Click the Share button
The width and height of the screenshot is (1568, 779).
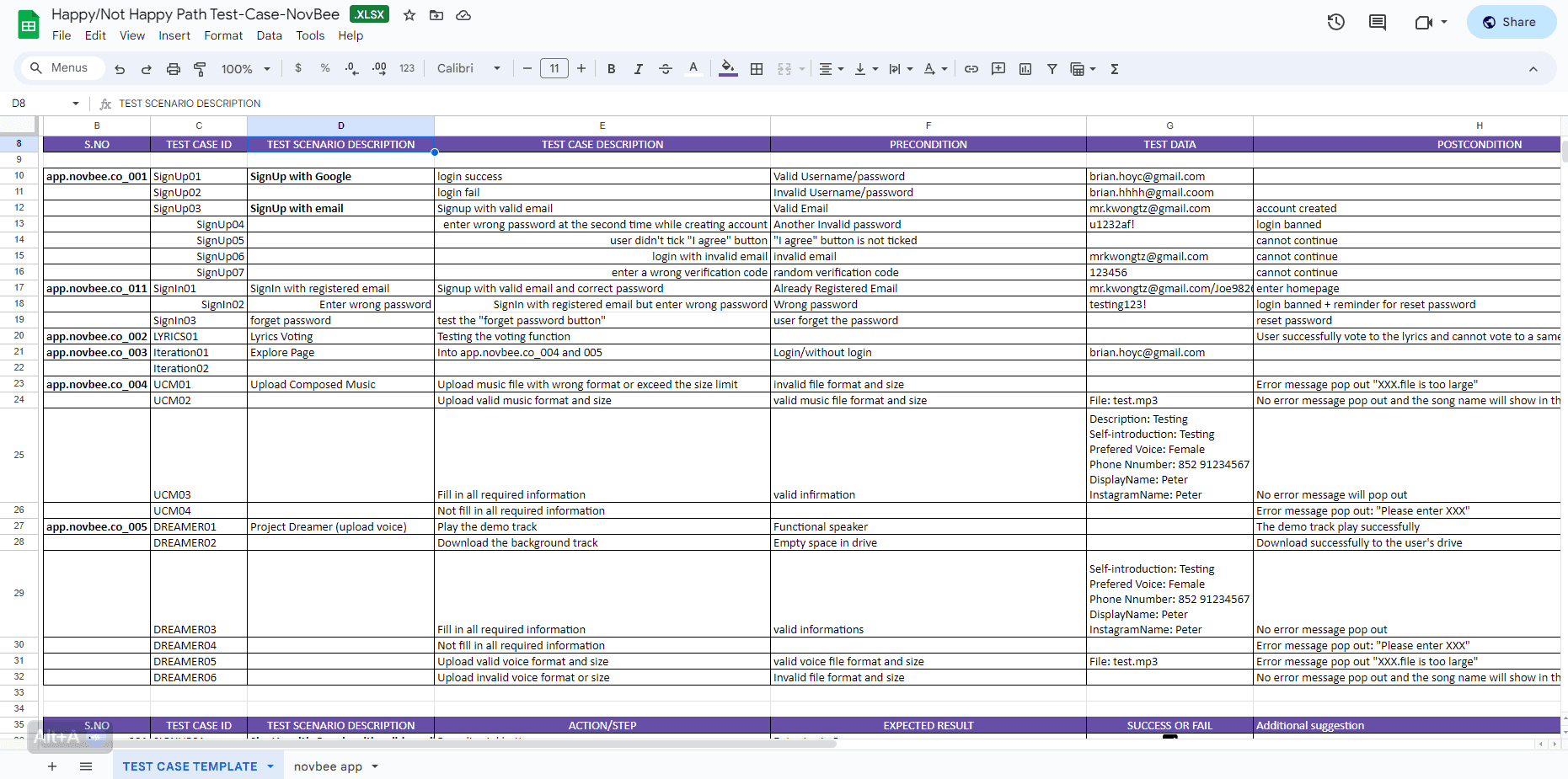pyautogui.click(x=1511, y=22)
